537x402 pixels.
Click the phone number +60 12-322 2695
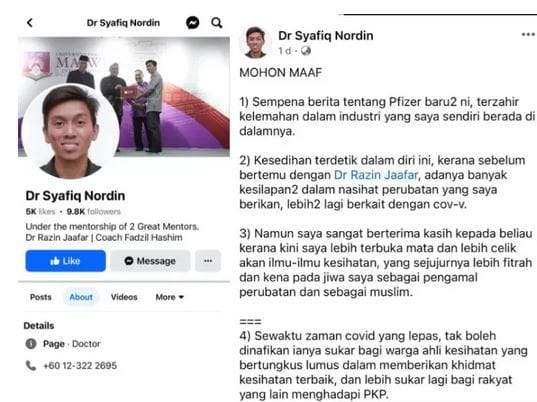click(x=80, y=366)
